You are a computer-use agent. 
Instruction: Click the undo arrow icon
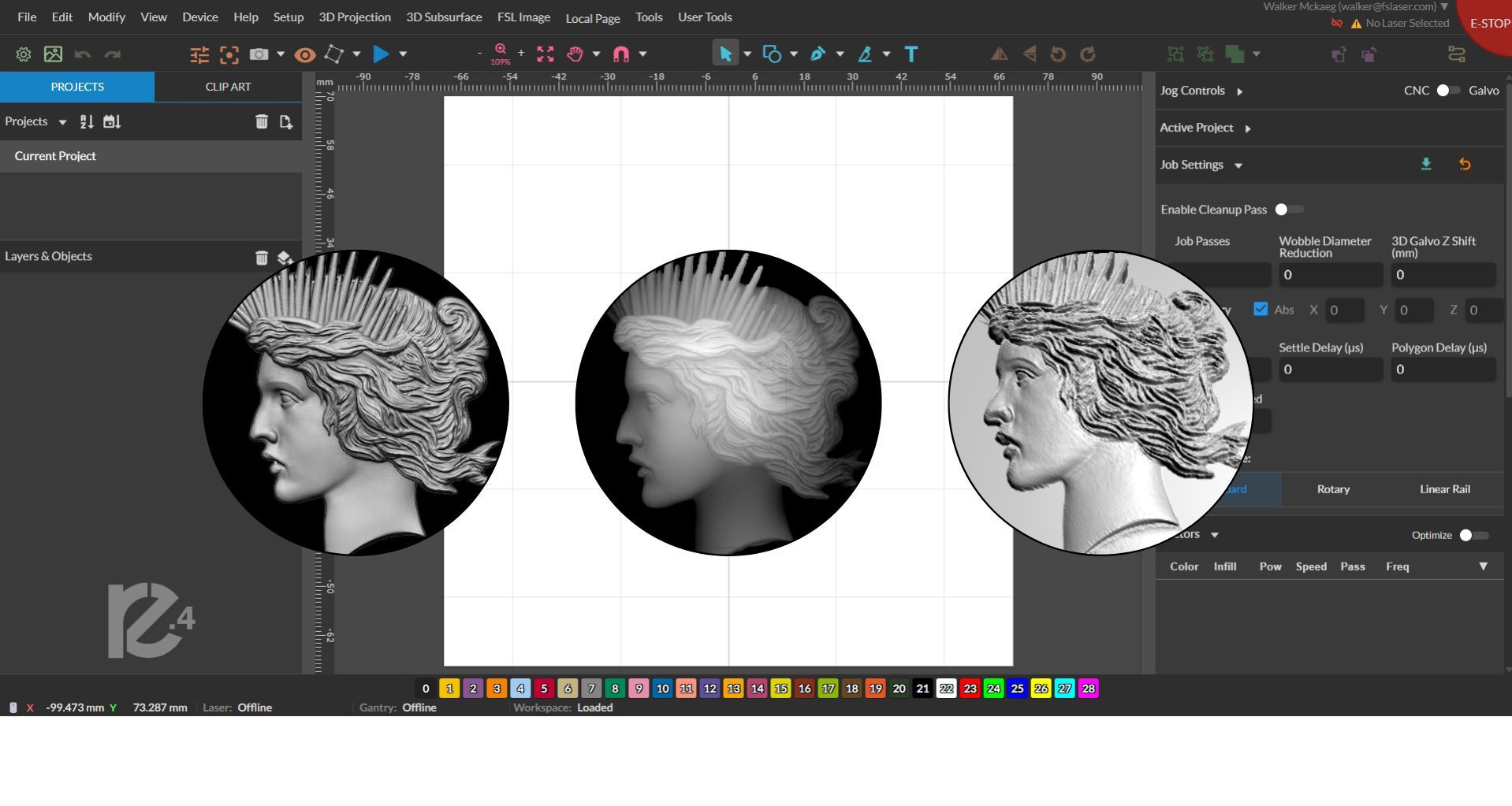point(81,54)
